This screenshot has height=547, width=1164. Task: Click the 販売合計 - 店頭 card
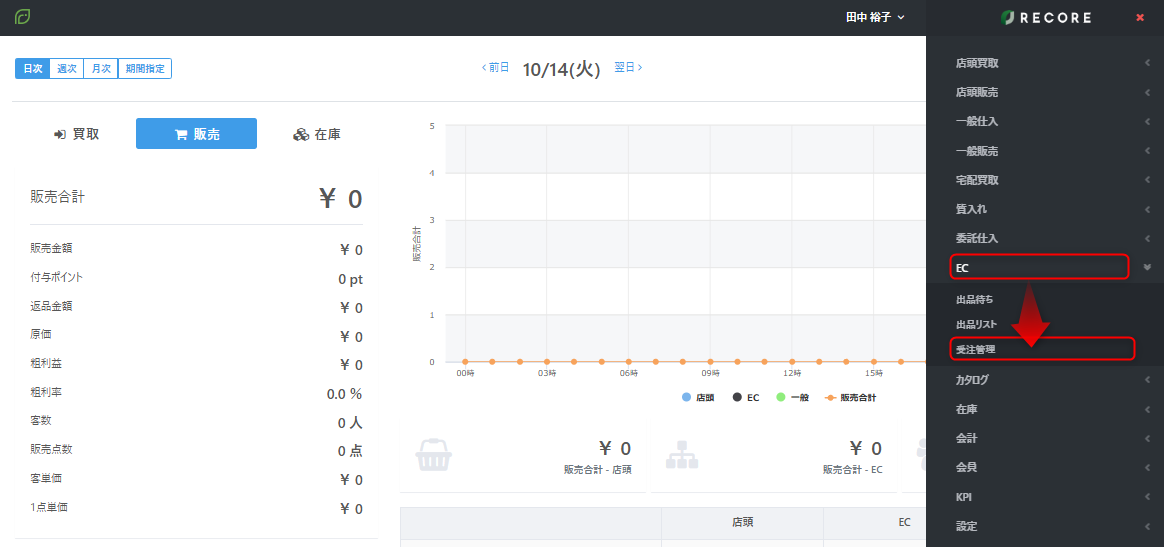point(523,454)
